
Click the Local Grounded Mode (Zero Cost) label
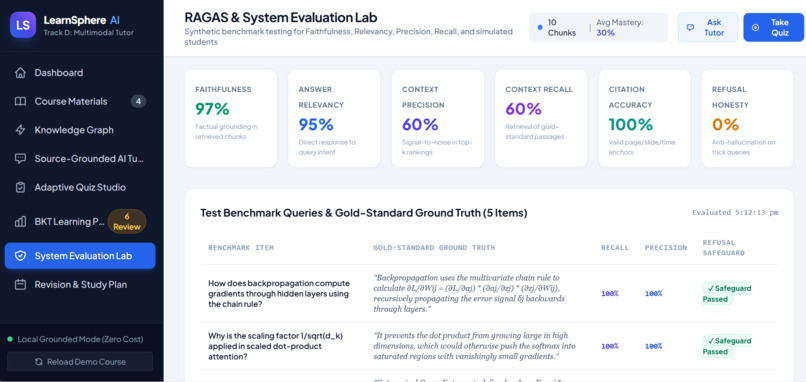(x=81, y=339)
